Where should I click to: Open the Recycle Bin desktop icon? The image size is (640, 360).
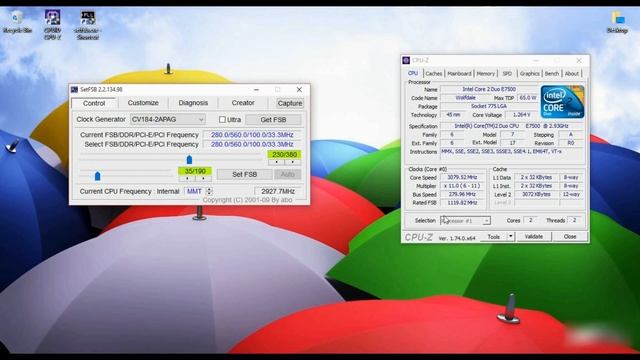(17, 22)
